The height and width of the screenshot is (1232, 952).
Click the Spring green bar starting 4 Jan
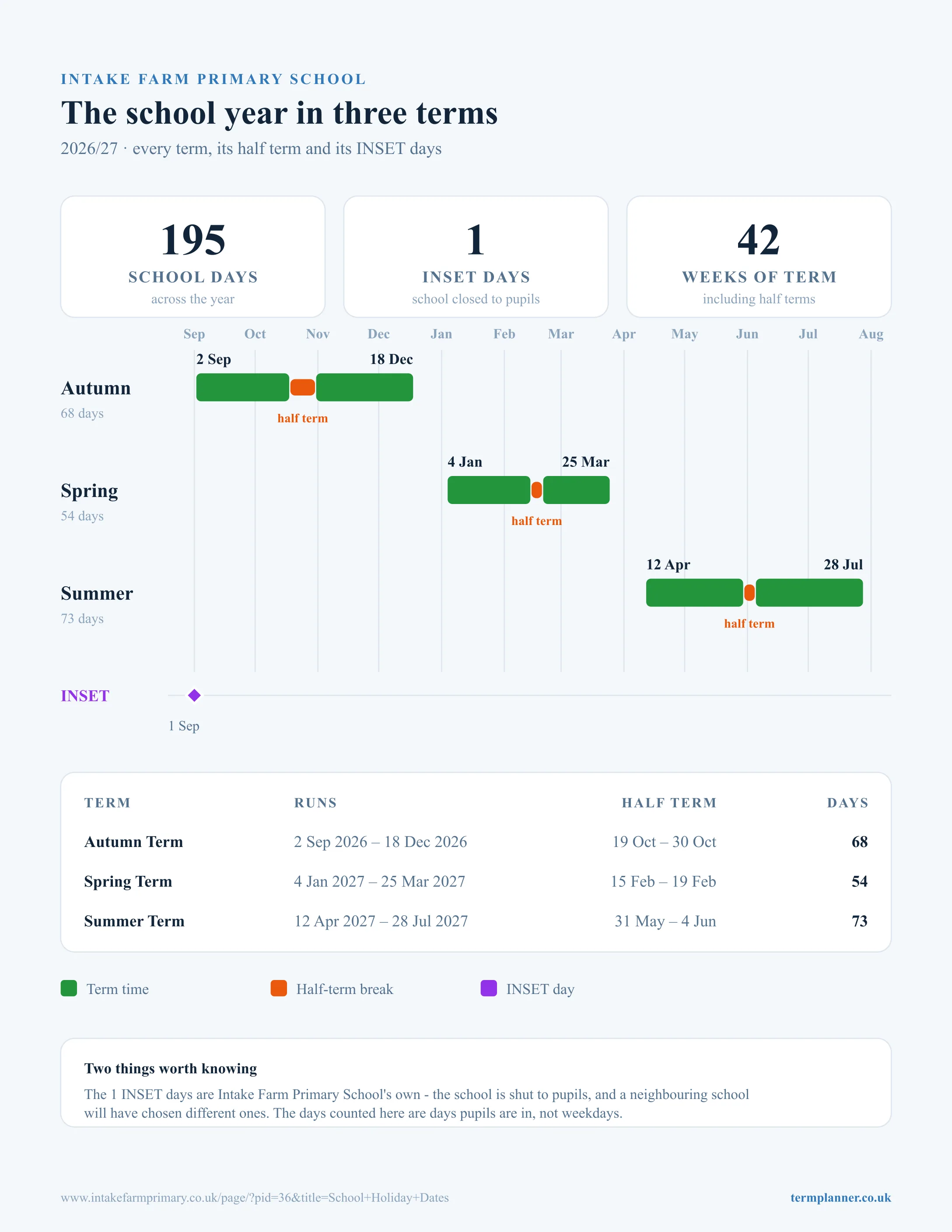(489, 490)
